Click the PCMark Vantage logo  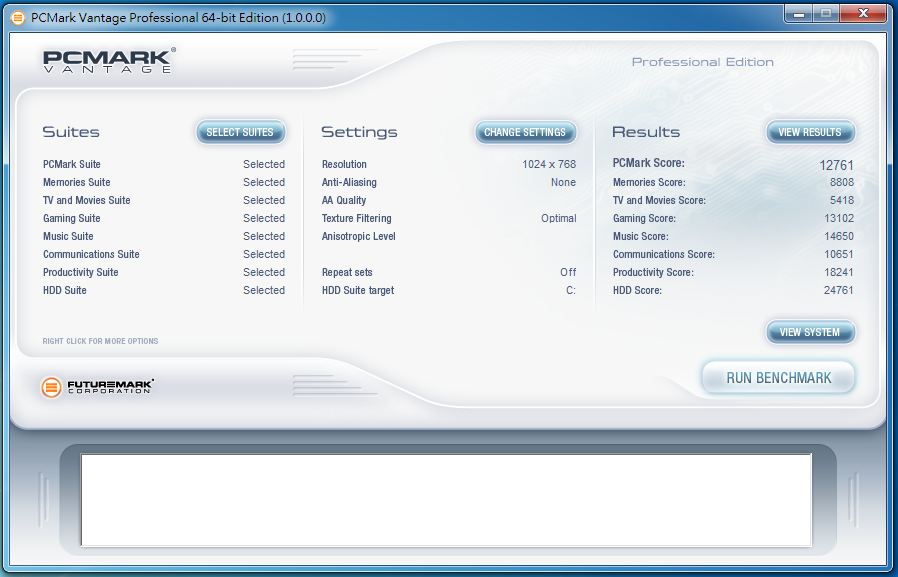coord(108,61)
